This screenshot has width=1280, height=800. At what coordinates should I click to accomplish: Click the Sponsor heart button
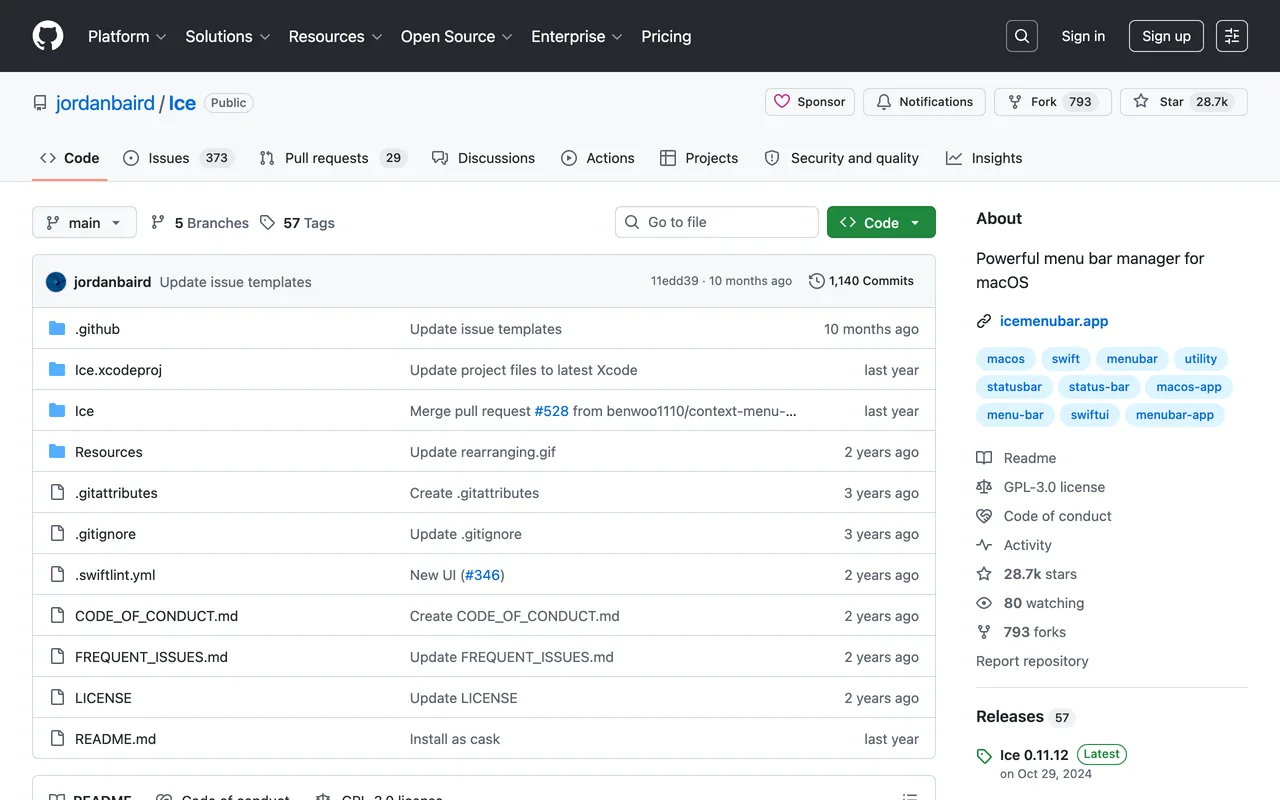[x=809, y=102]
